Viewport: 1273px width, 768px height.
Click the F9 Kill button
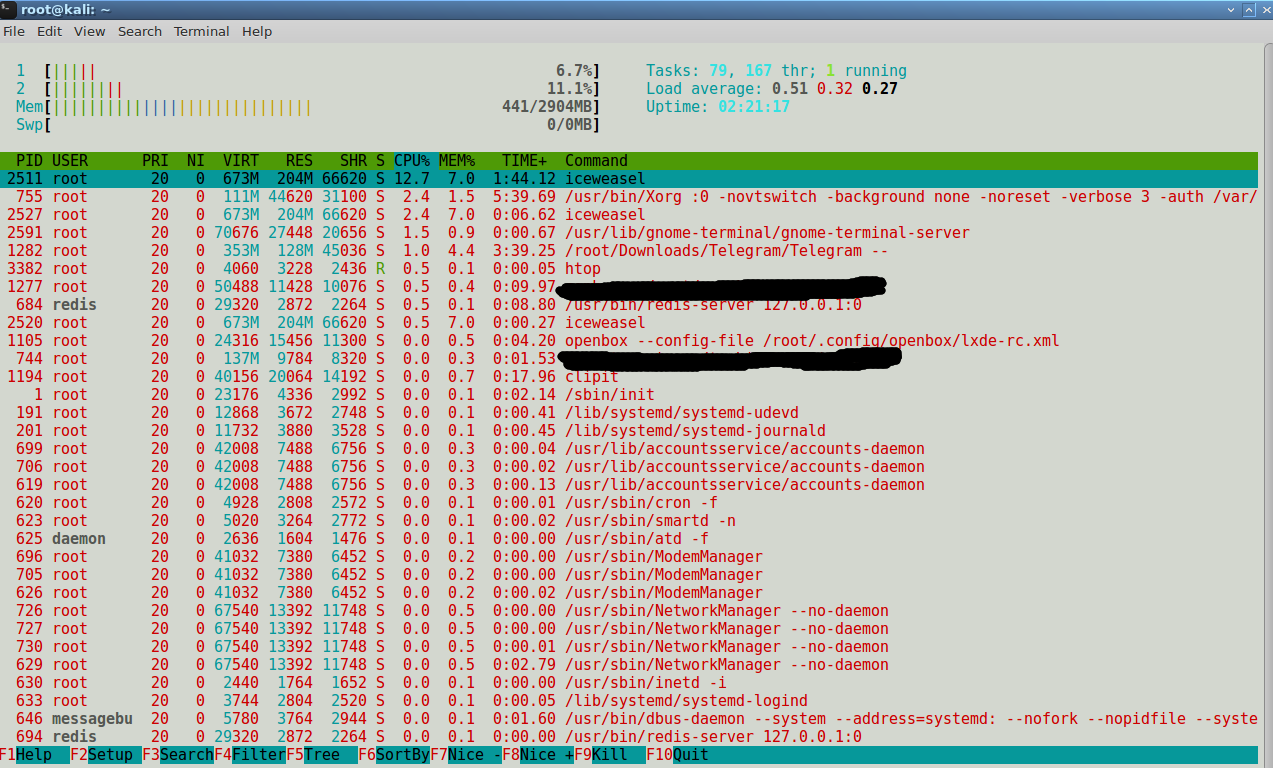(x=610, y=755)
